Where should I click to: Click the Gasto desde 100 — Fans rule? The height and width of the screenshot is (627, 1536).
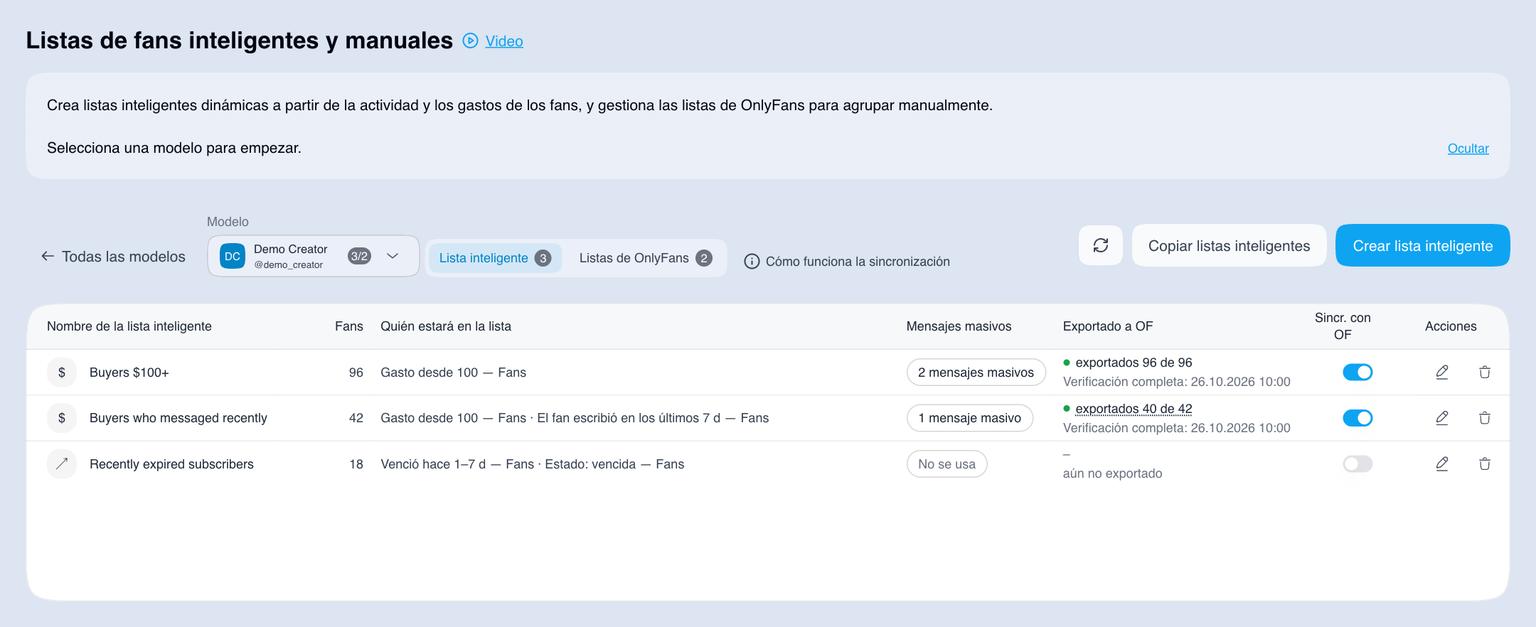click(x=453, y=372)
